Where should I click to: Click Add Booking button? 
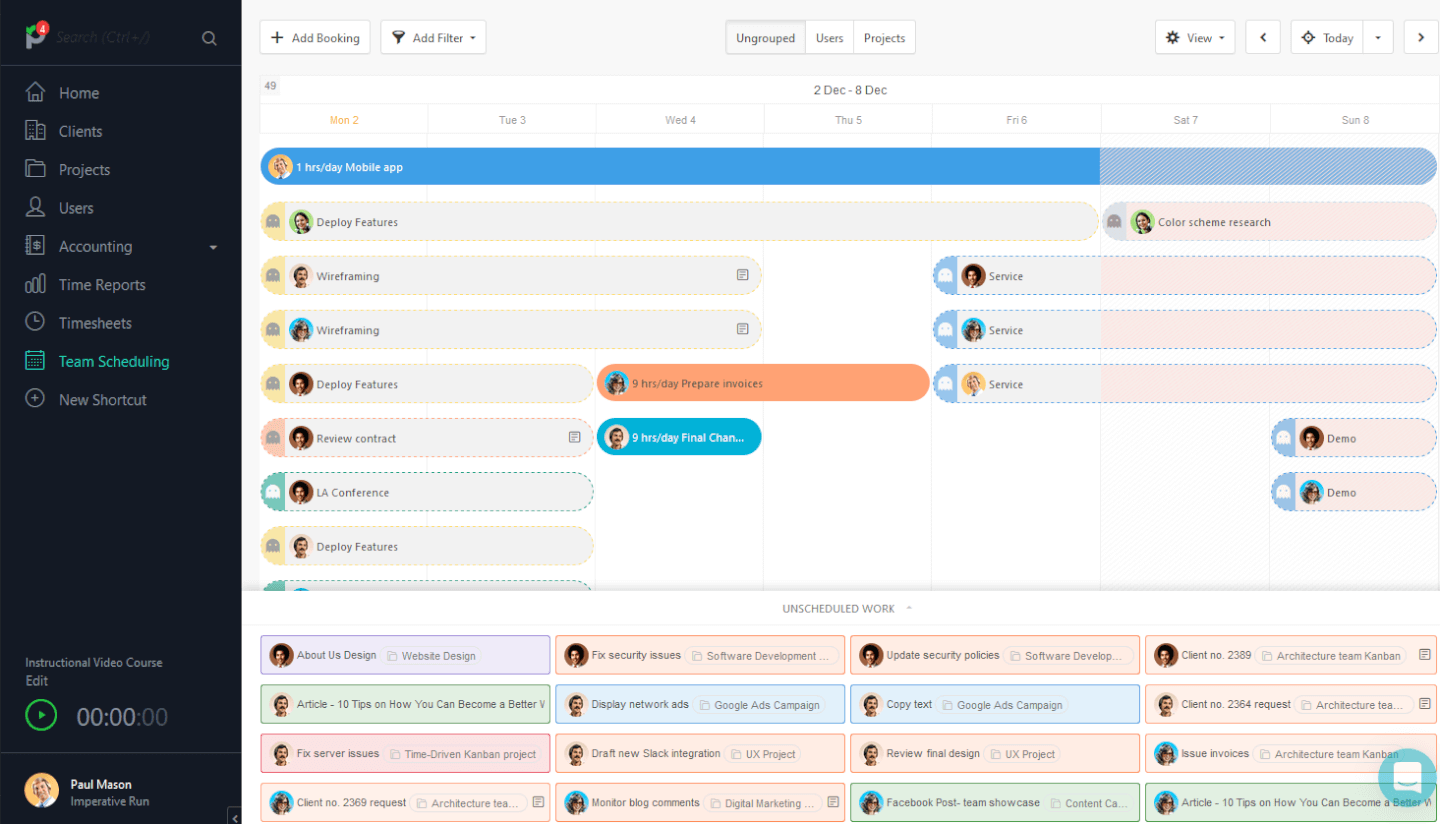315,38
